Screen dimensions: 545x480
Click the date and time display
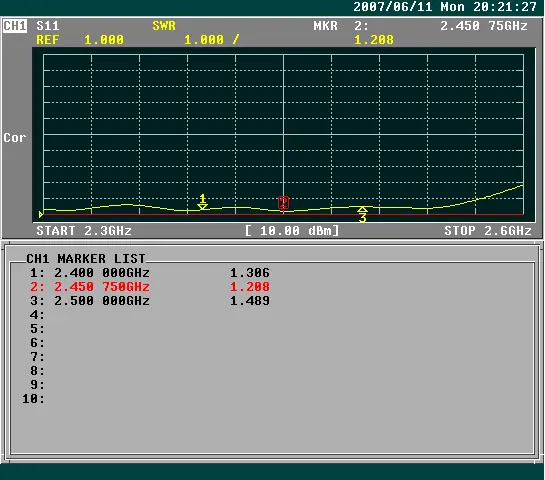click(x=445, y=7)
